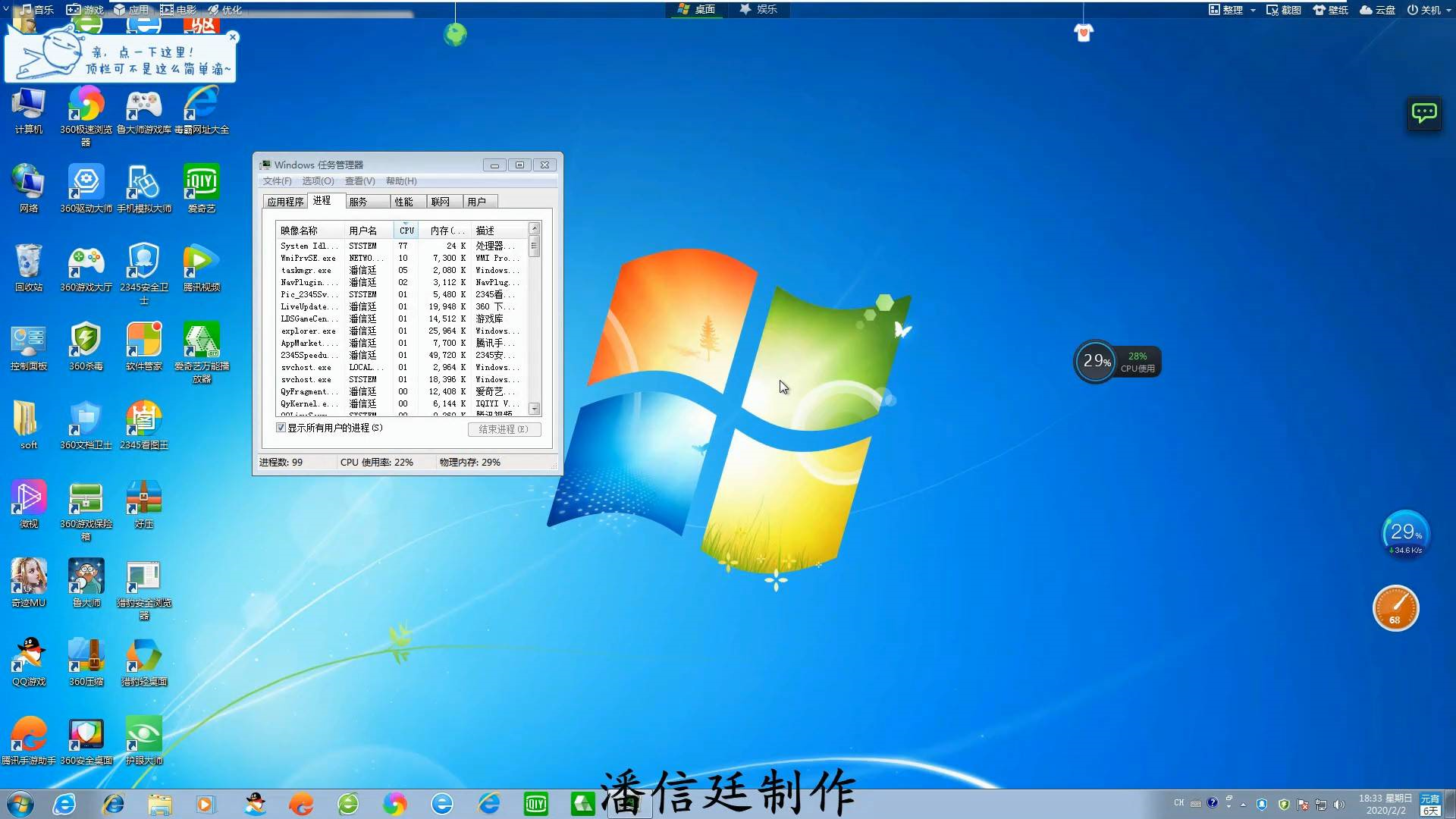The width and height of the screenshot is (1456, 819).
Task: Click 壁纸 in top desktop bar
Action: [1331, 10]
